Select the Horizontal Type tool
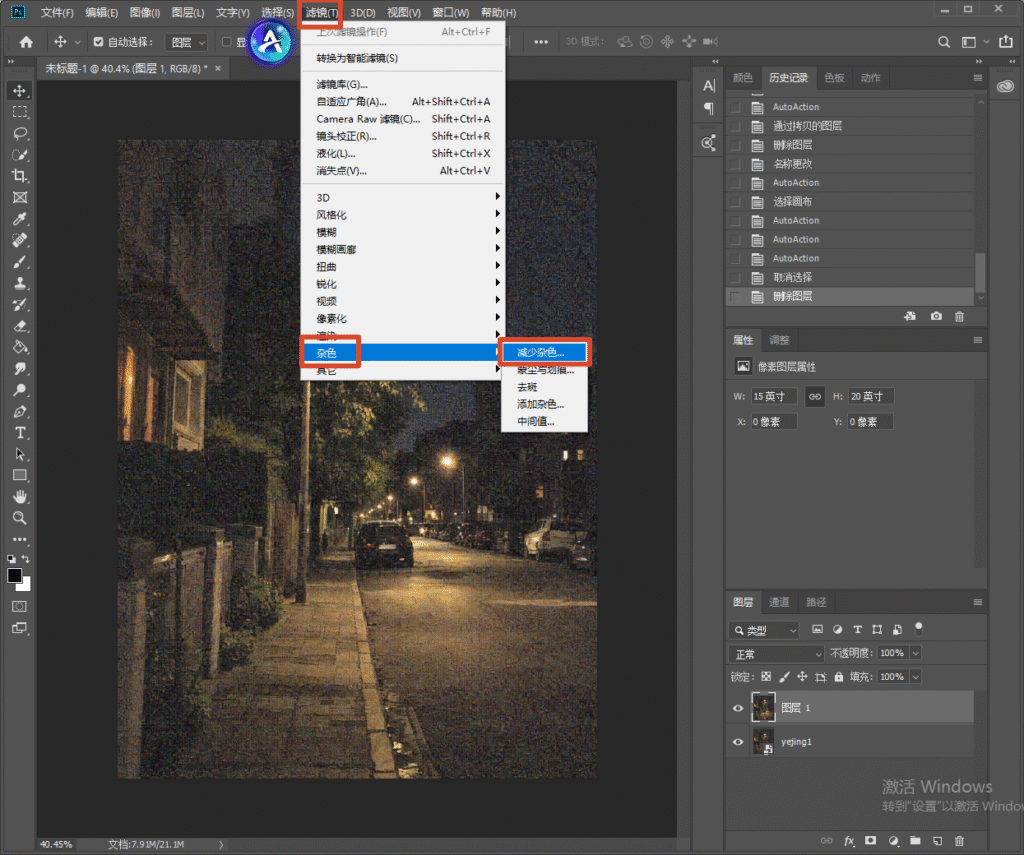The height and width of the screenshot is (855, 1024). [20, 432]
